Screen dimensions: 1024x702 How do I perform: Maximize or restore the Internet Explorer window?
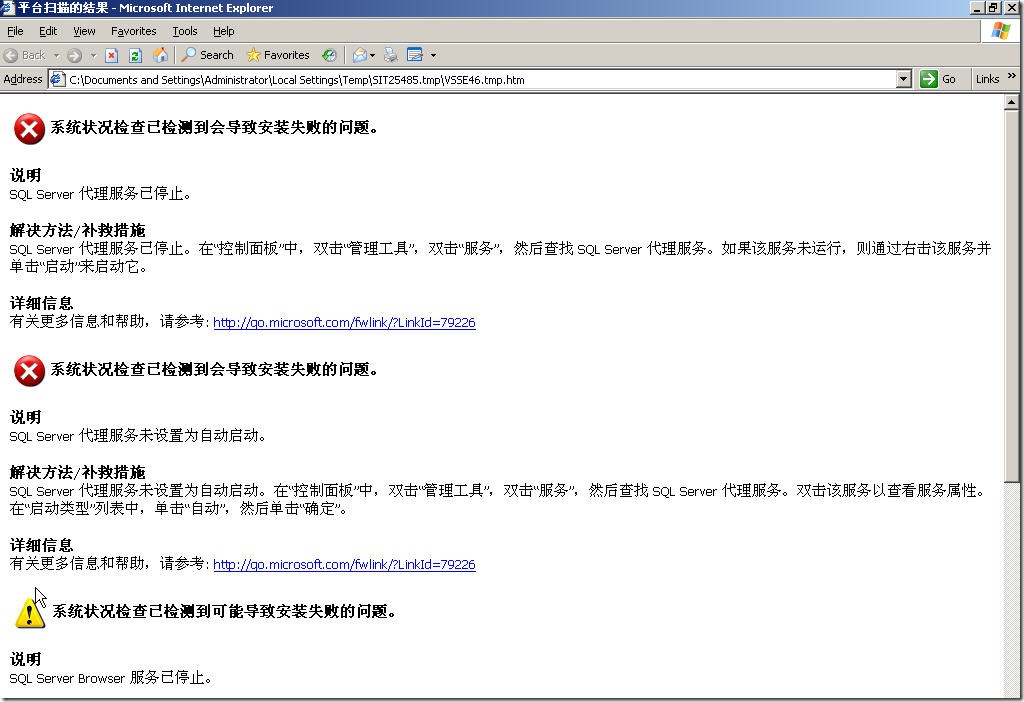pyautogui.click(x=993, y=8)
